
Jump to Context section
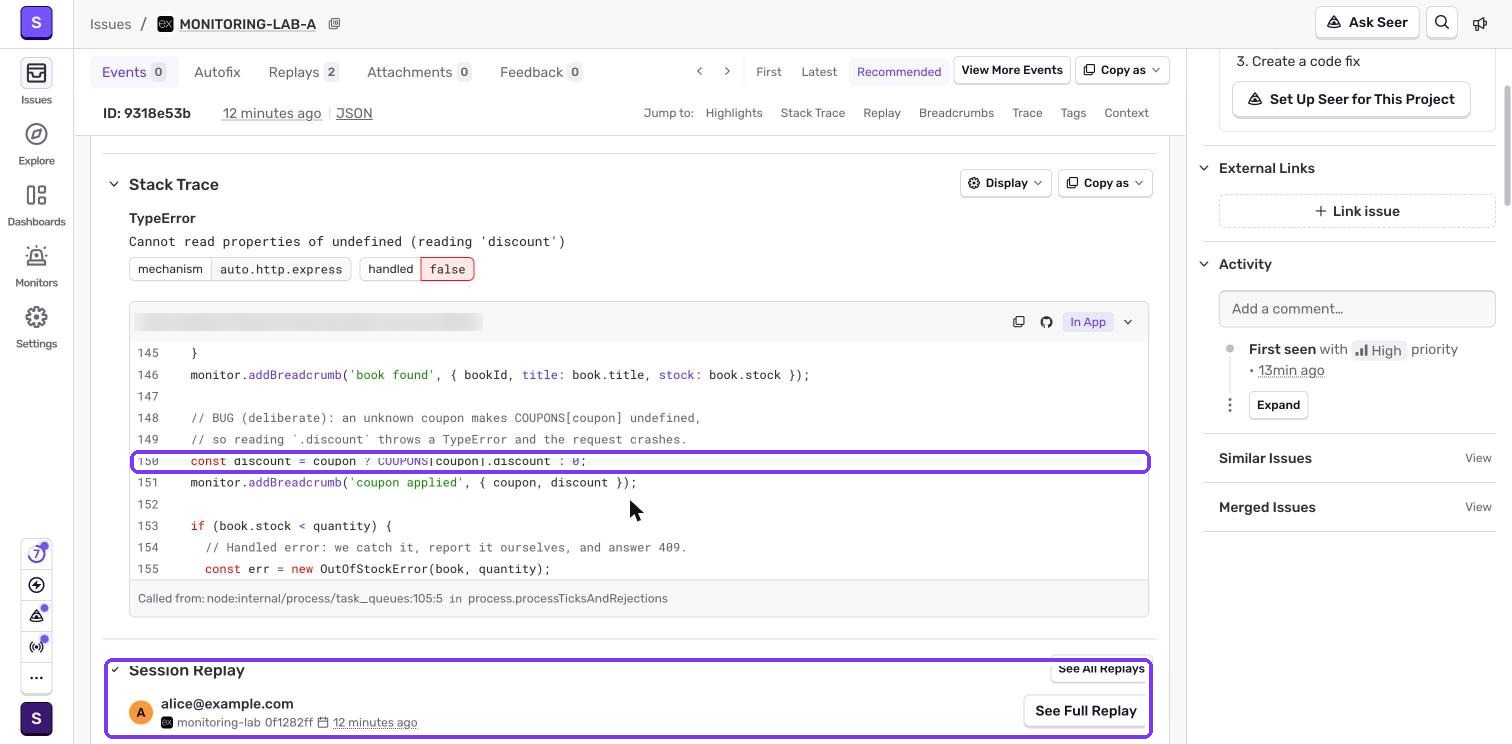point(1126,113)
